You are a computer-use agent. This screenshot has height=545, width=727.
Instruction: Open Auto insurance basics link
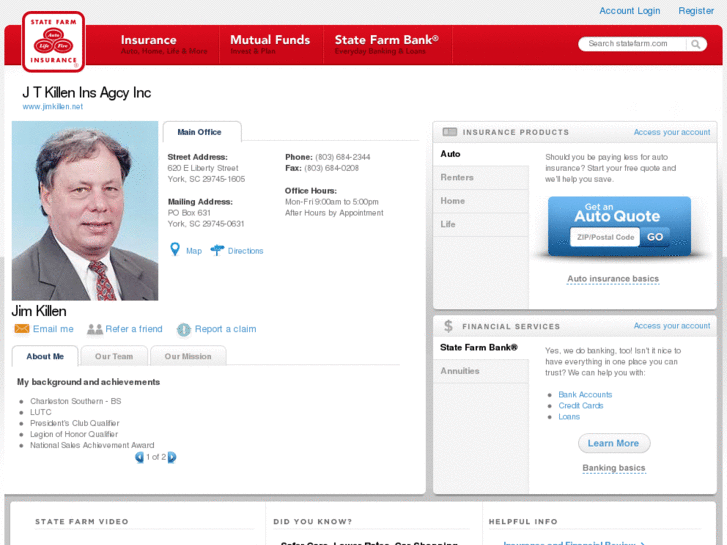click(x=613, y=279)
